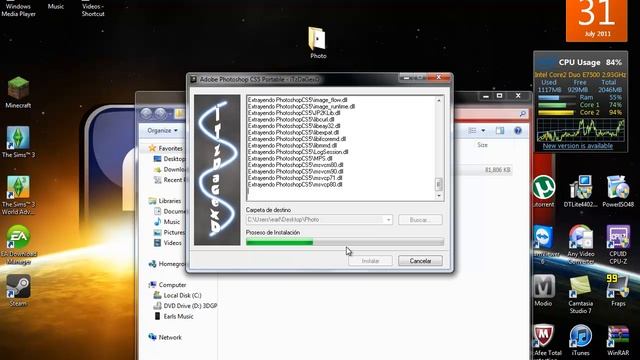Open Explorer view options dropdown arrow

483,131
